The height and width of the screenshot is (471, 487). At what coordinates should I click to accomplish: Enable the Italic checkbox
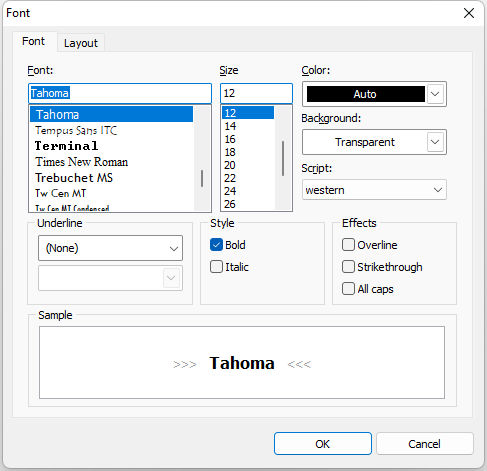pos(216,267)
